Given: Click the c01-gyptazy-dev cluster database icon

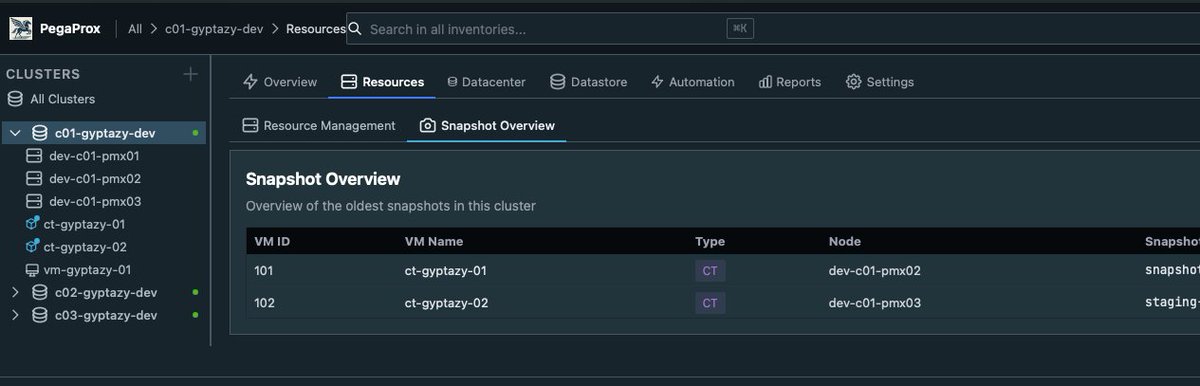Looking at the screenshot, I should 40,133.
